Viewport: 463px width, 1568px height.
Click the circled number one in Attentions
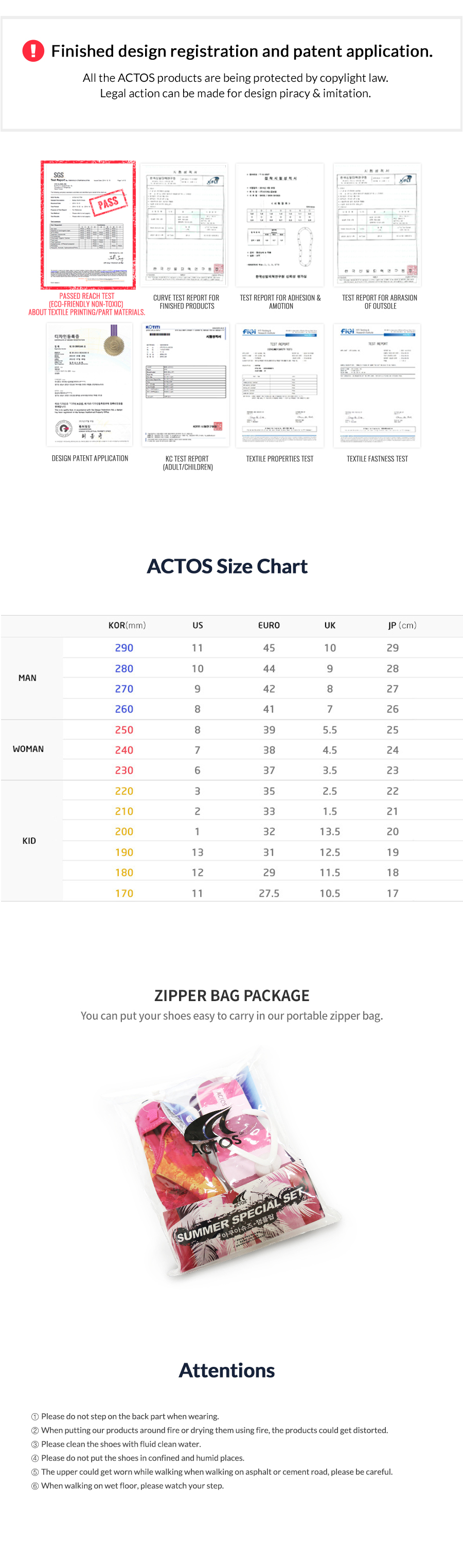(x=34, y=1416)
